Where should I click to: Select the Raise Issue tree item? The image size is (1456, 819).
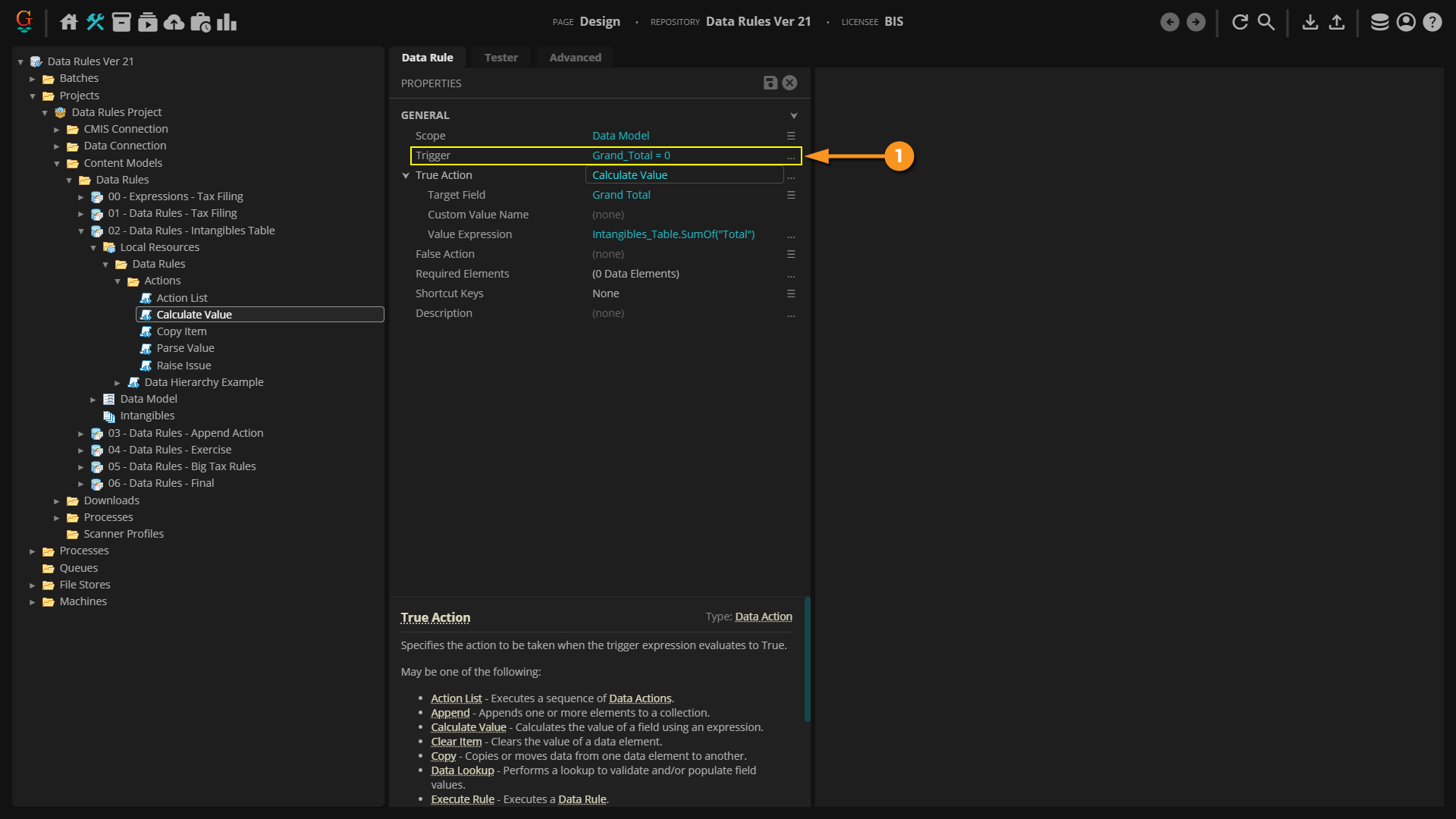pos(184,366)
